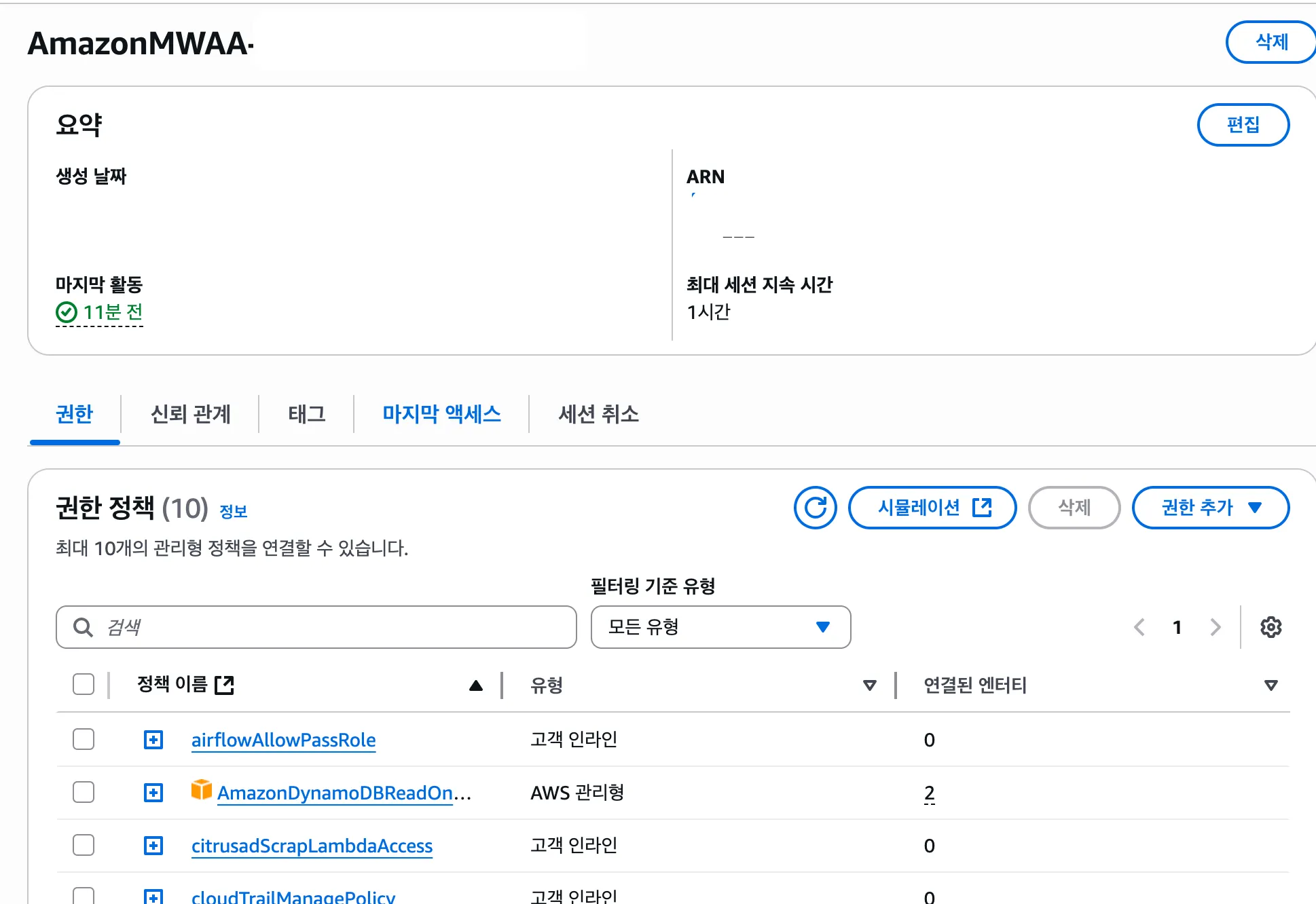The height and width of the screenshot is (904, 1316).
Task: Check the airflowAllowPassRole row checkbox
Action: pyautogui.click(x=84, y=739)
